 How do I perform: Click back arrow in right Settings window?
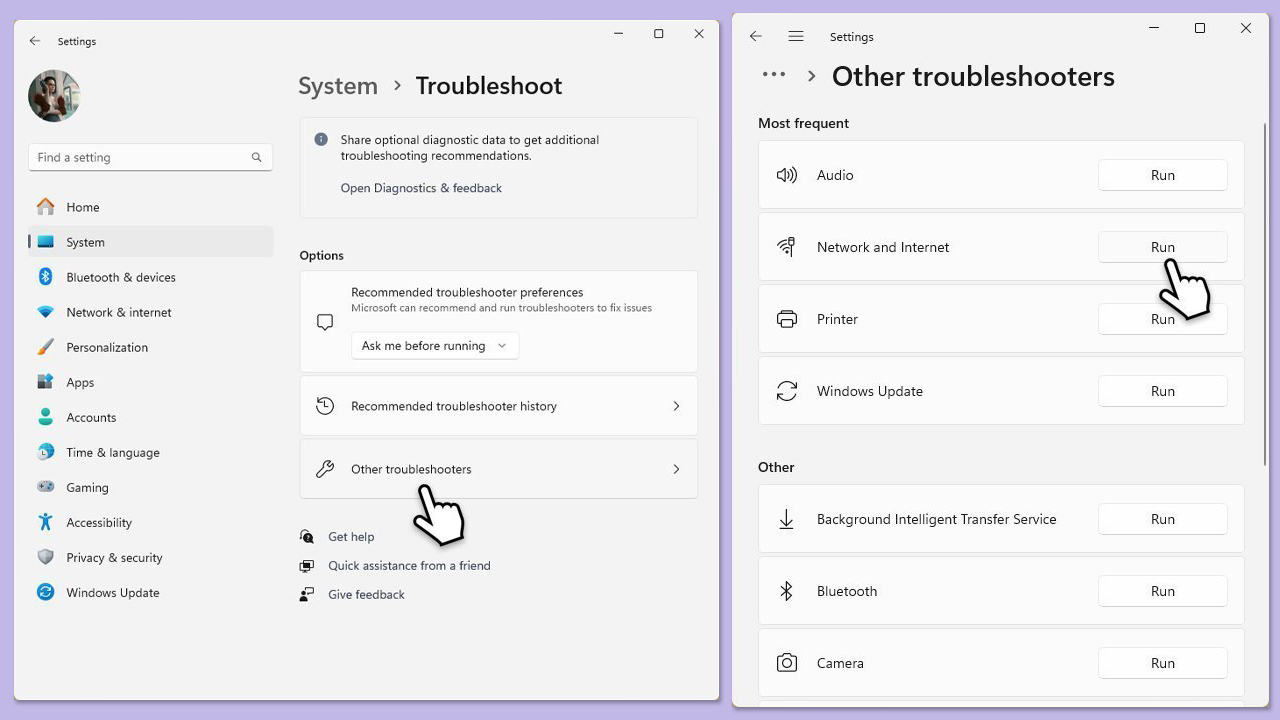[756, 36]
